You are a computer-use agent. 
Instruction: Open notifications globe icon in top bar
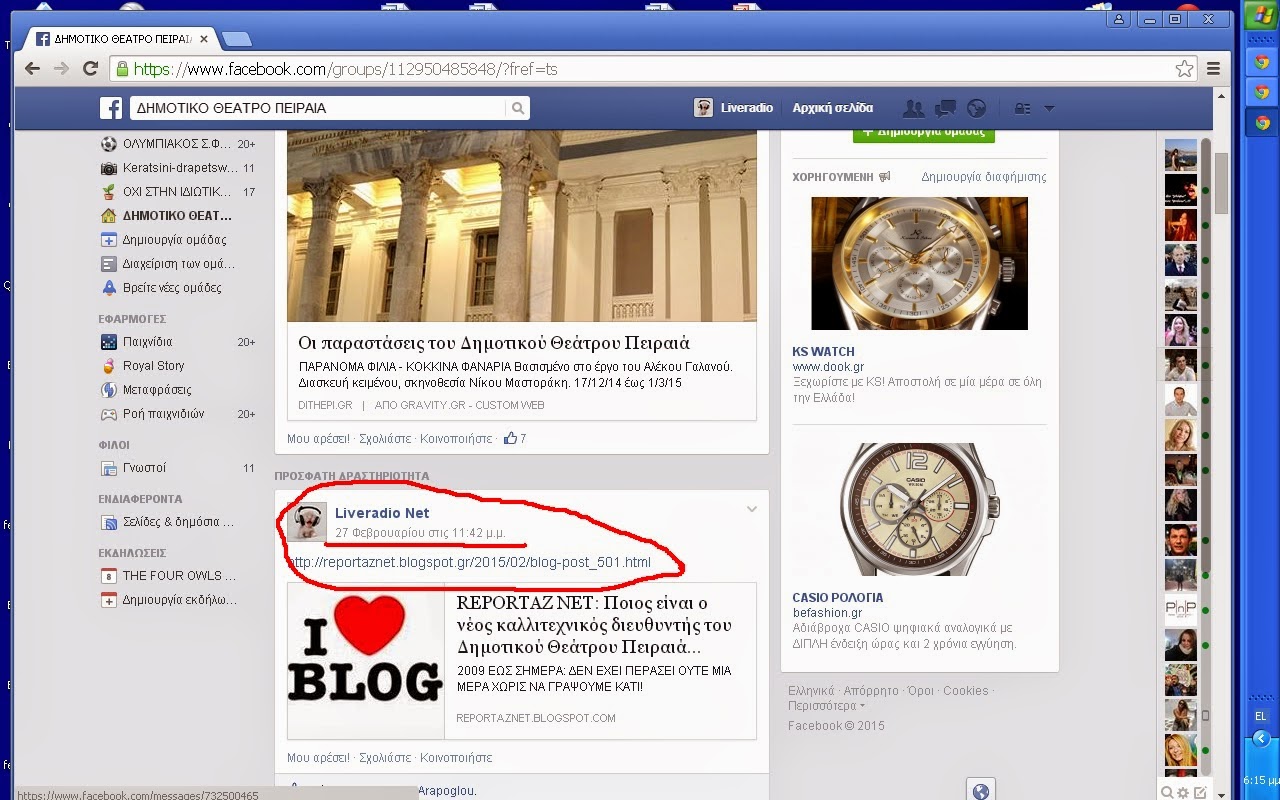(977, 108)
